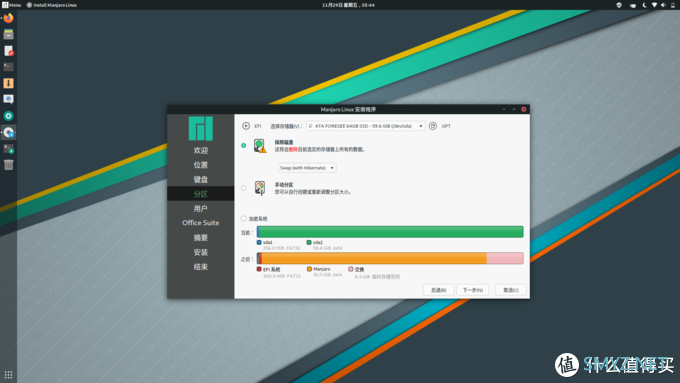Show applications grid at dock bottom
The height and width of the screenshot is (383, 680).
[8, 374]
